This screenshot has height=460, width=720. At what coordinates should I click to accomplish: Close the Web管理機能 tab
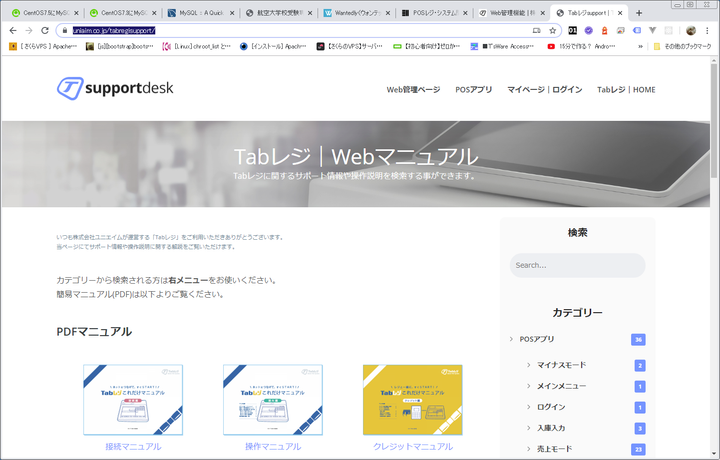click(543, 13)
